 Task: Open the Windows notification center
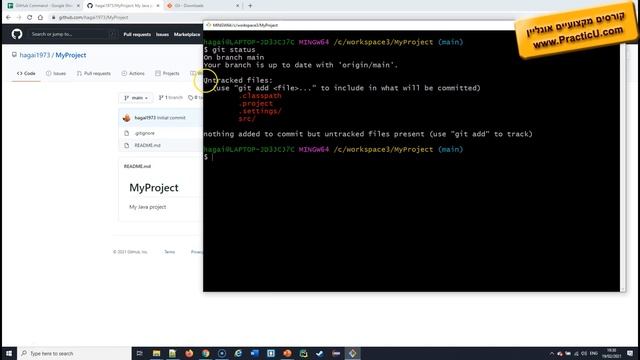630,353
